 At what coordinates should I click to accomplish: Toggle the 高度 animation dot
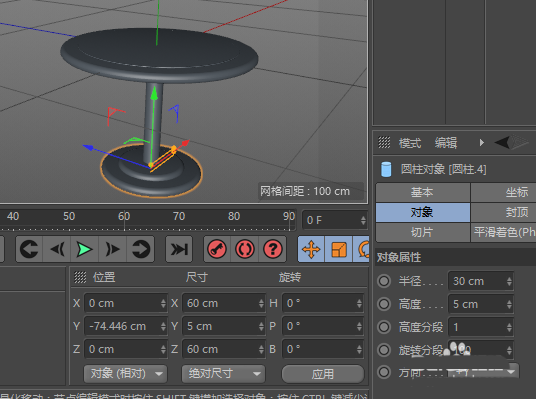coord(384,304)
